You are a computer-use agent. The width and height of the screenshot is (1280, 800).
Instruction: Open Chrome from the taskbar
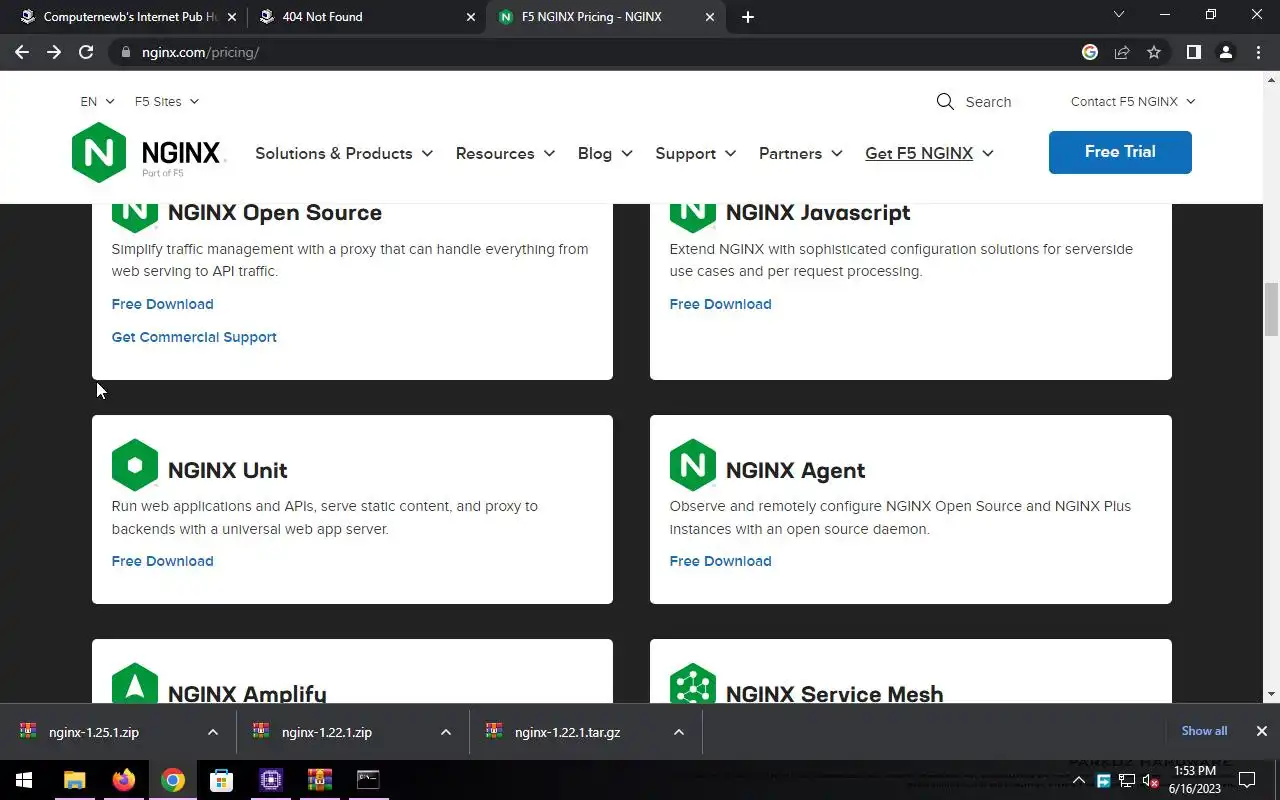[172, 780]
